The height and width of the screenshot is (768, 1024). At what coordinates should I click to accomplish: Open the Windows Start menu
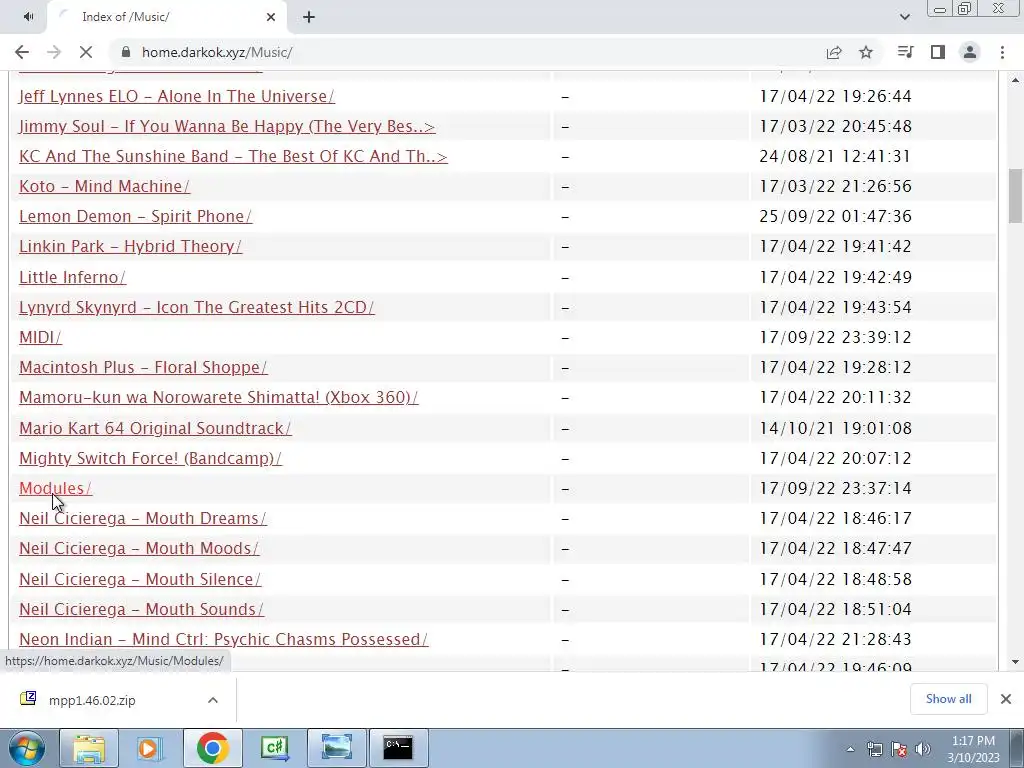[x=26, y=748]
